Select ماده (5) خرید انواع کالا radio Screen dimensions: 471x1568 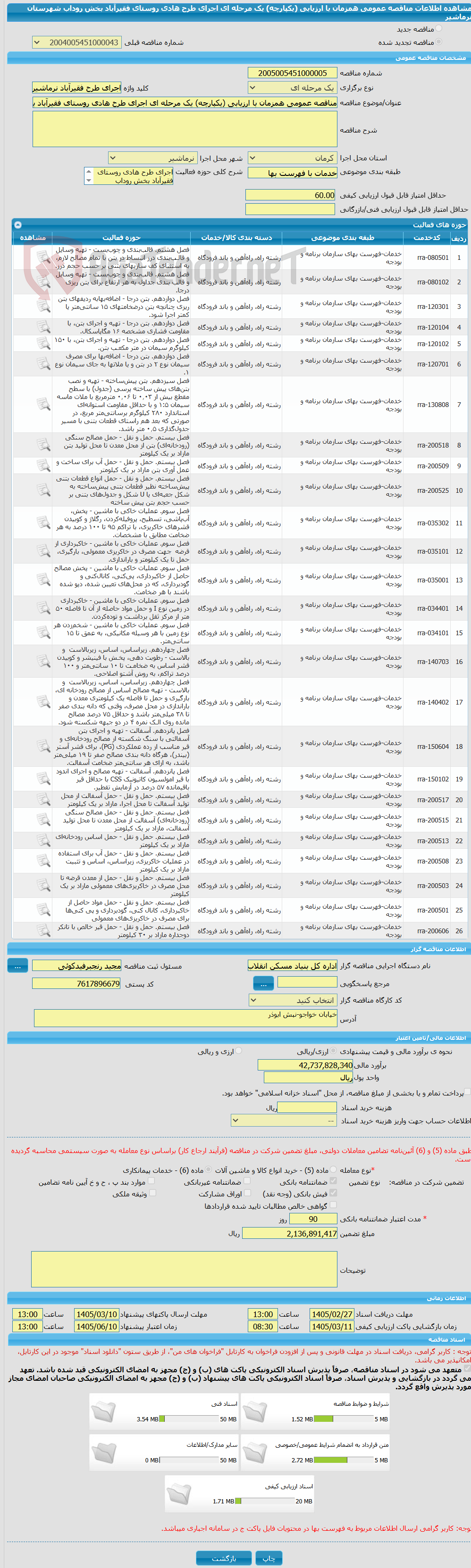coord(333,1170)
